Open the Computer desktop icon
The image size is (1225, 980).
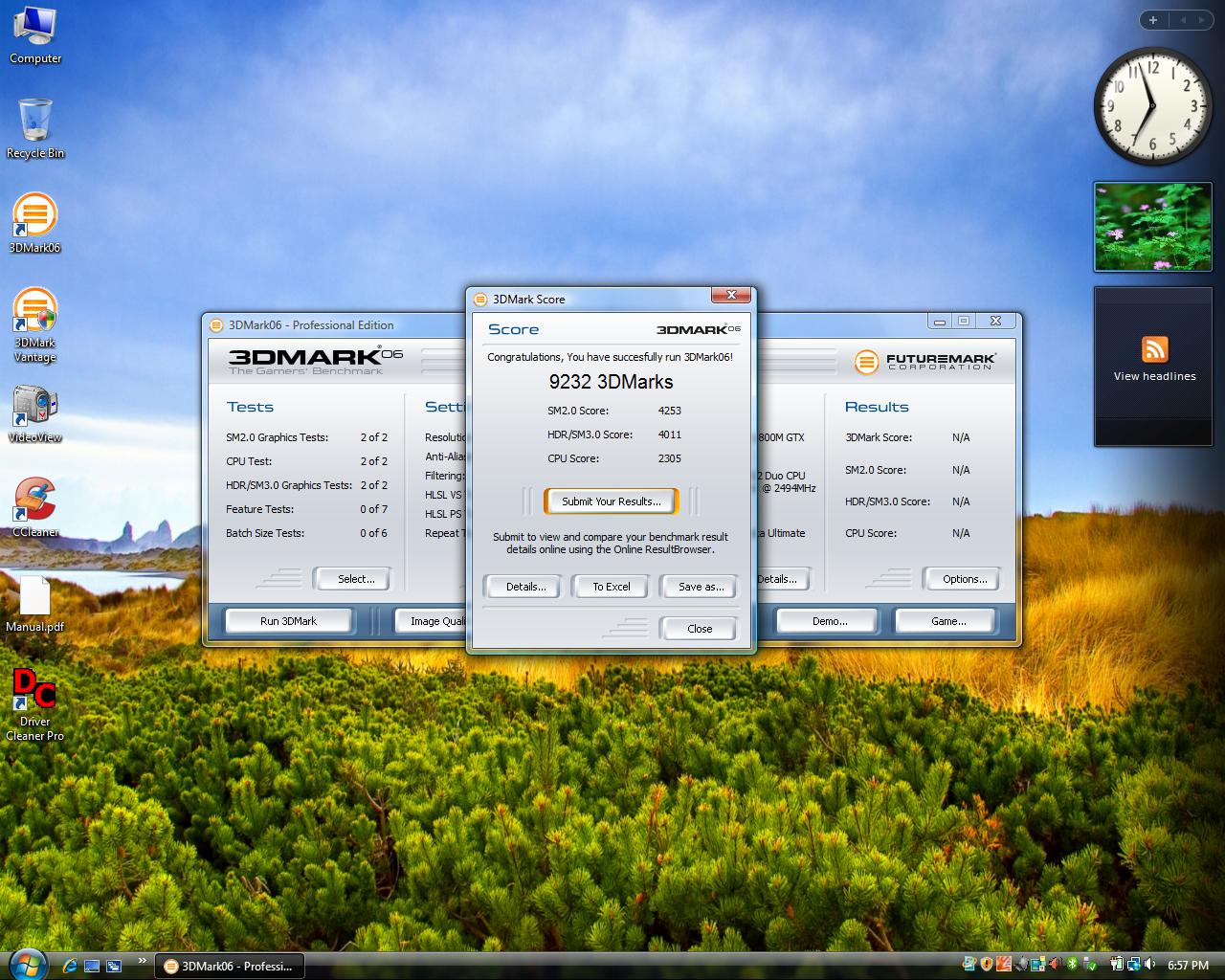[35, 35]
